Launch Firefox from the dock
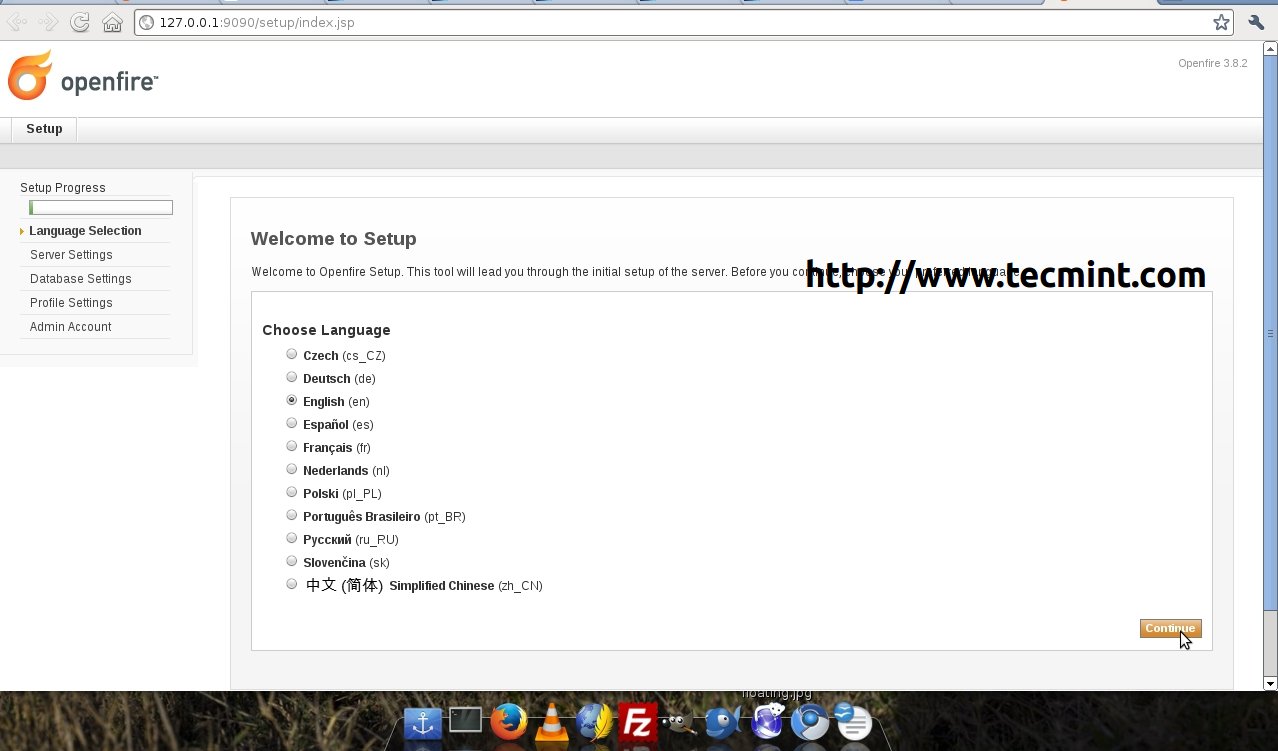 pyautogui.click(x=509, y=720)
